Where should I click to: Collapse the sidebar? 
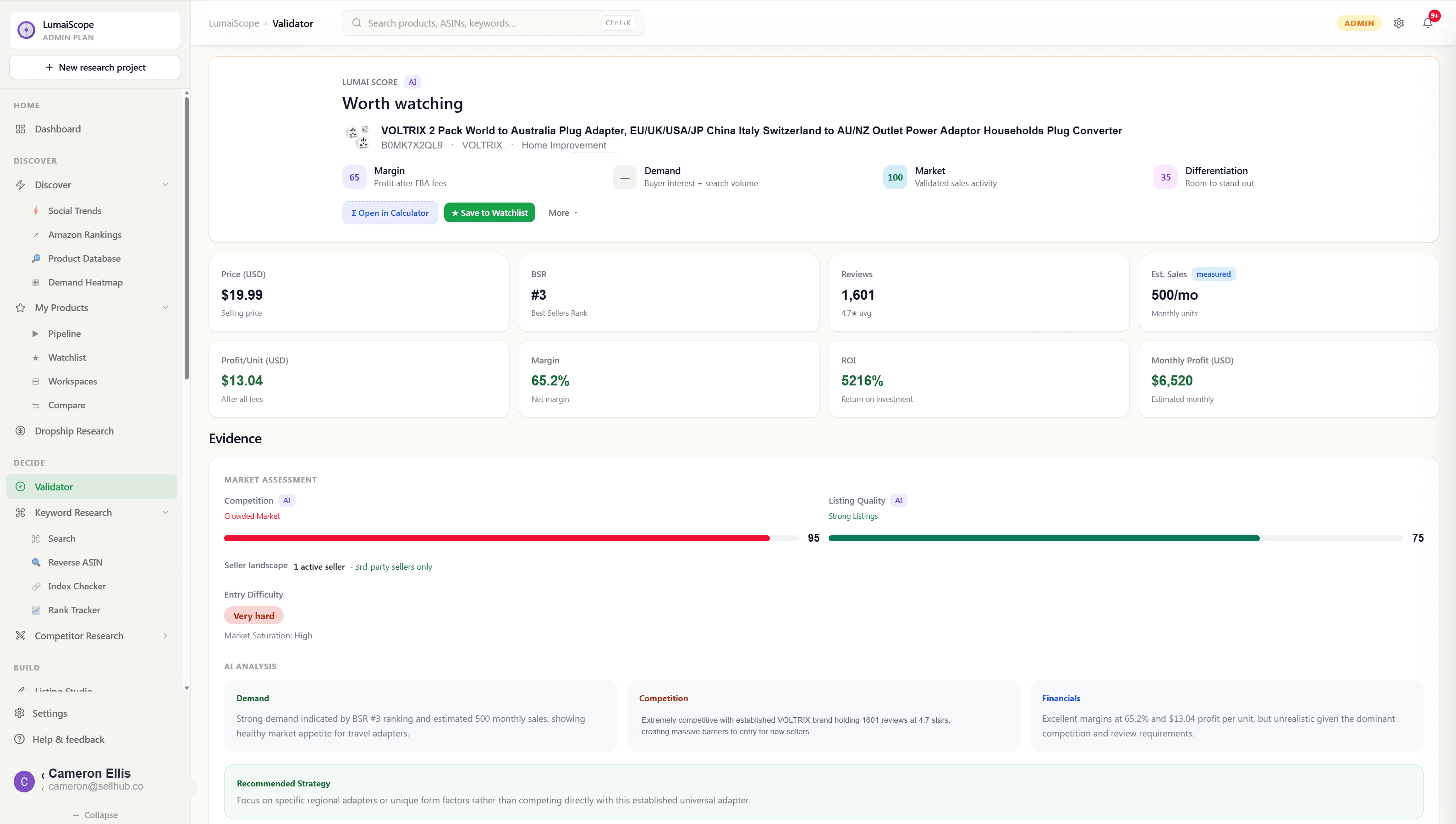(95, 815)
